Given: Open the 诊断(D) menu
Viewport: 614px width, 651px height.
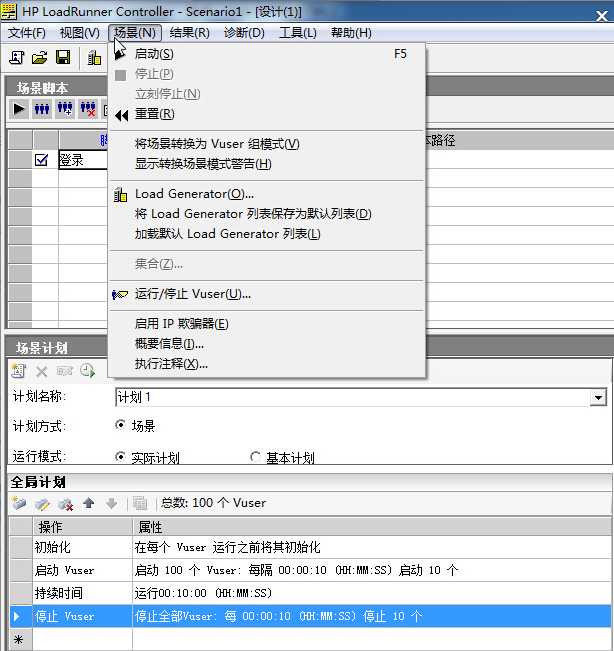Looking at the screenshot, I should click(244, 33).
